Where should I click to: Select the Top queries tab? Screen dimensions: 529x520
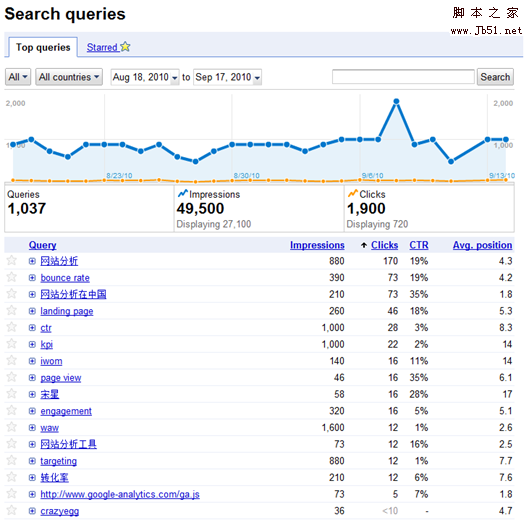43,47
